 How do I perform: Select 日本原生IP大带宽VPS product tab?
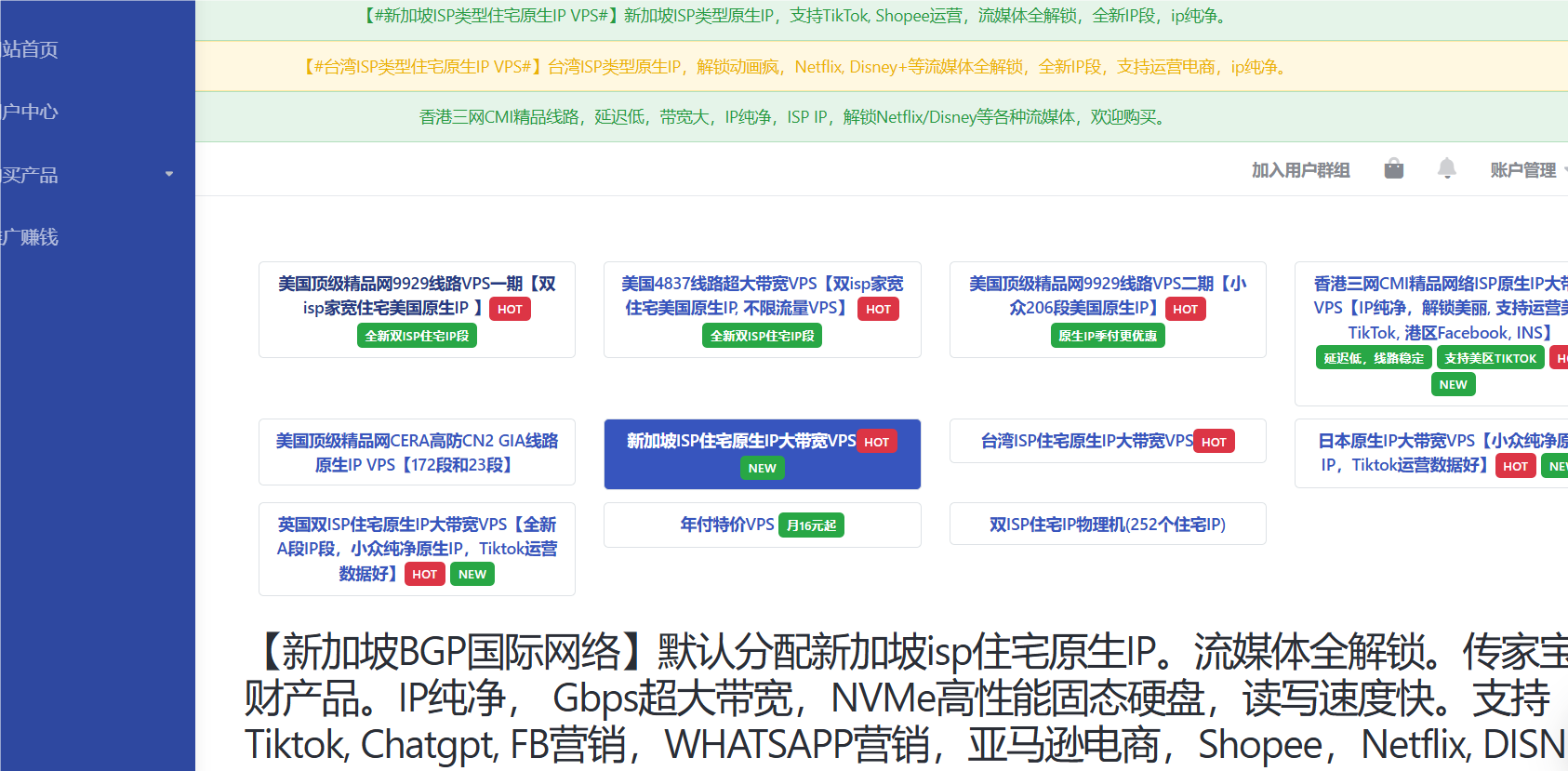click(1431, 453)
